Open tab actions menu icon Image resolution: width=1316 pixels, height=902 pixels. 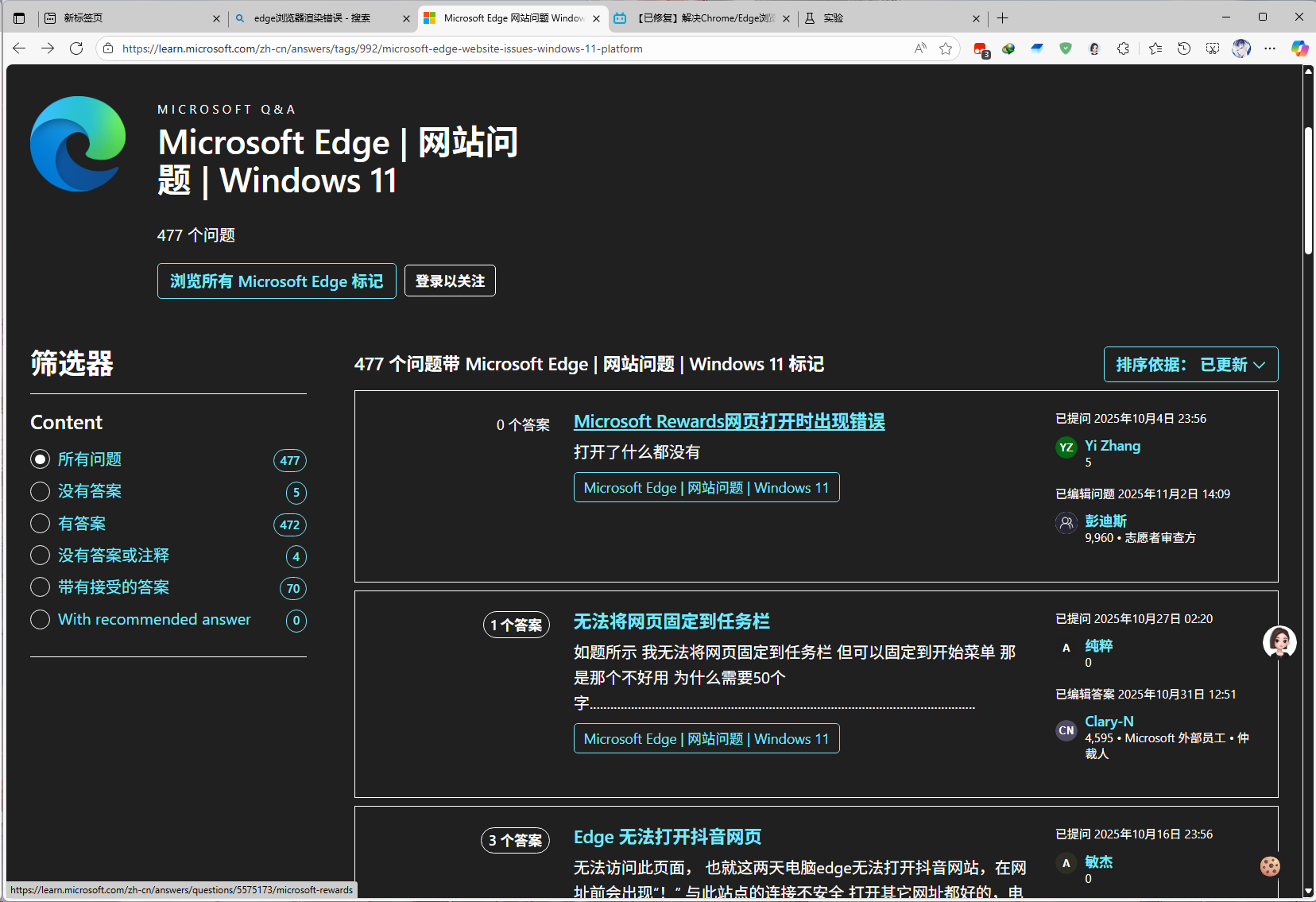[x=20, y=17]
